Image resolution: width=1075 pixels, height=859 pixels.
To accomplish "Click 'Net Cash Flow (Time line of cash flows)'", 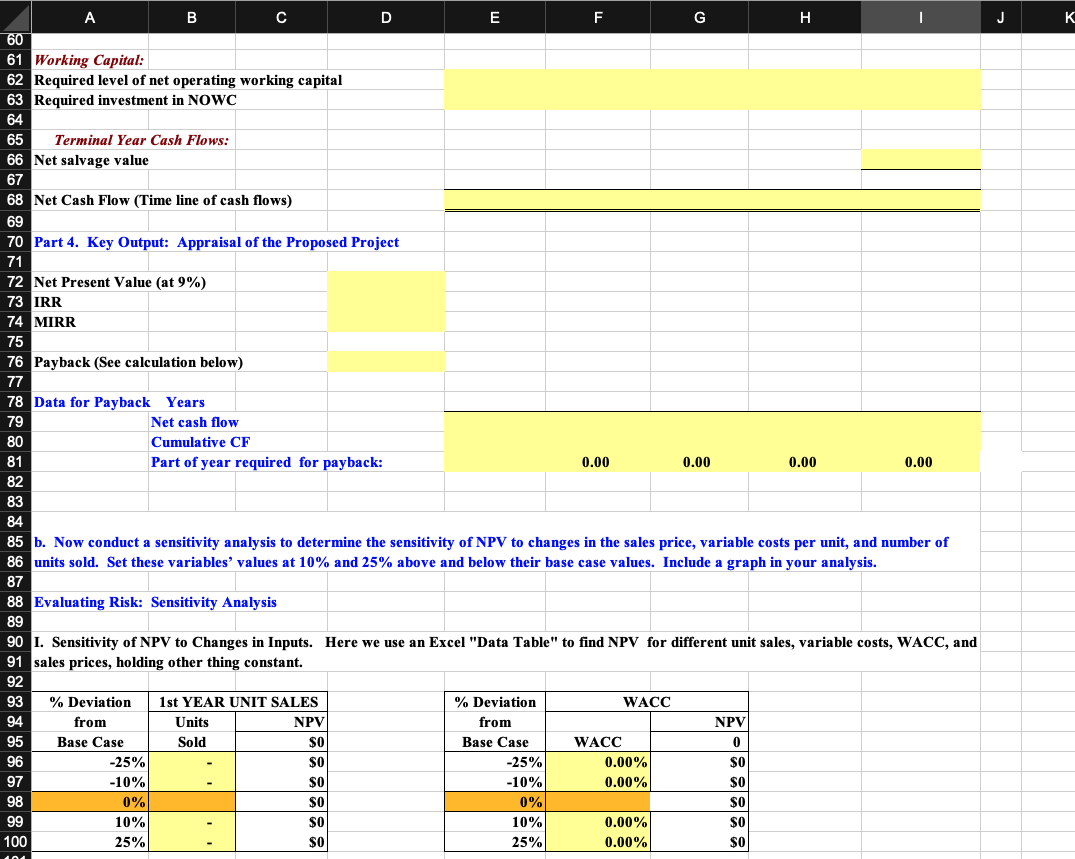I will pyautogui.click(x=162, y=200).
